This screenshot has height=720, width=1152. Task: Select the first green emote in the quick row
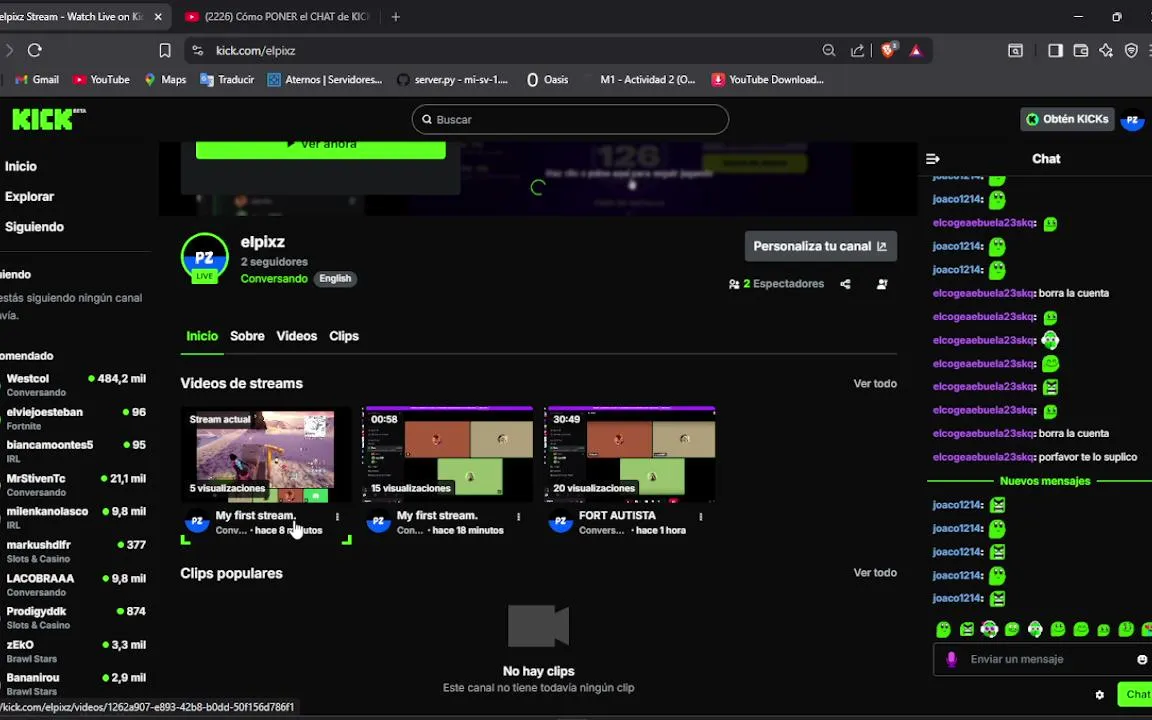point(943,629)
